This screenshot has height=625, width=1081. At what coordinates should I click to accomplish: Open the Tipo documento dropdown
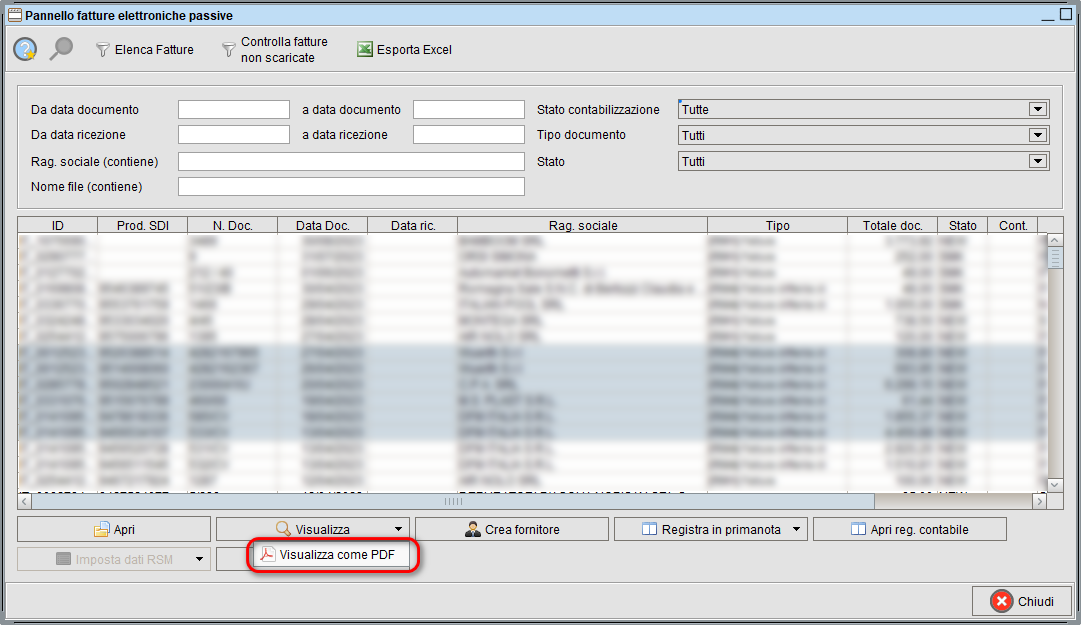[1037, 135]
